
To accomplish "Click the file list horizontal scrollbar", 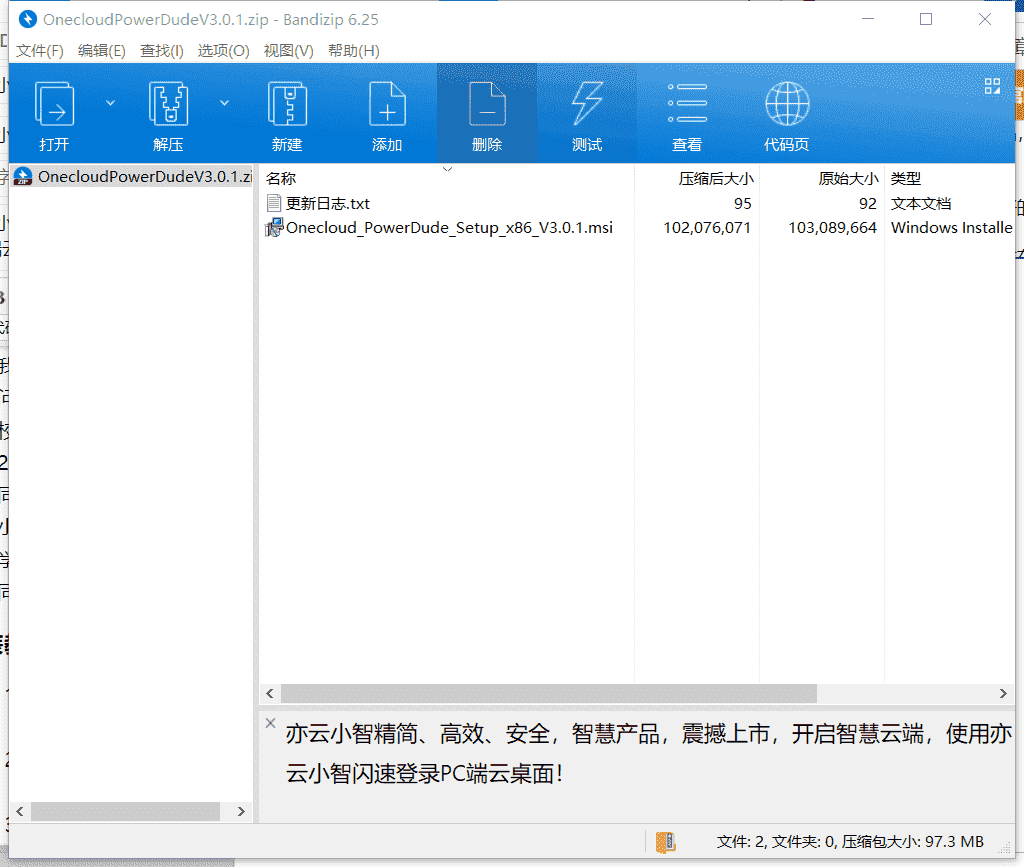I will 549,693.
